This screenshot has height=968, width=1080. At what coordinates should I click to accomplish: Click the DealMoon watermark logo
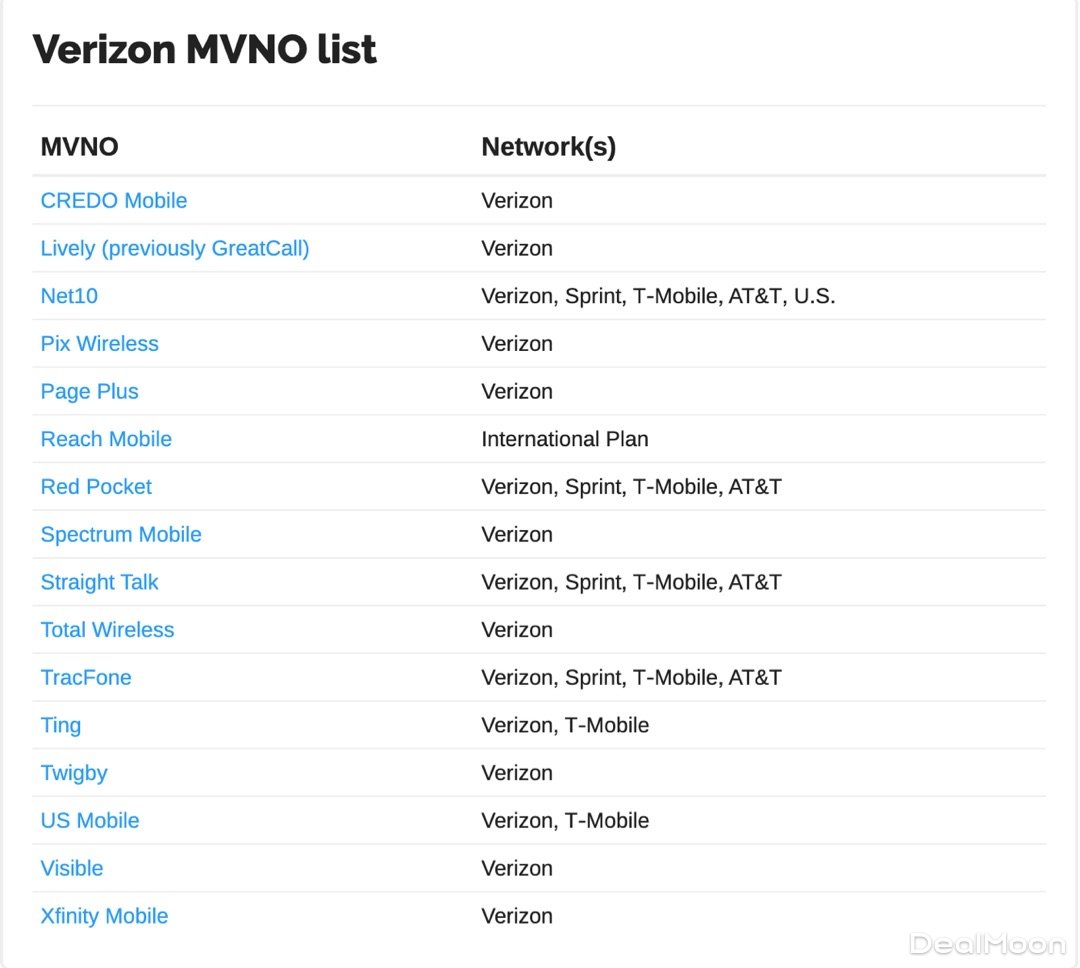(x=986, y=943)
